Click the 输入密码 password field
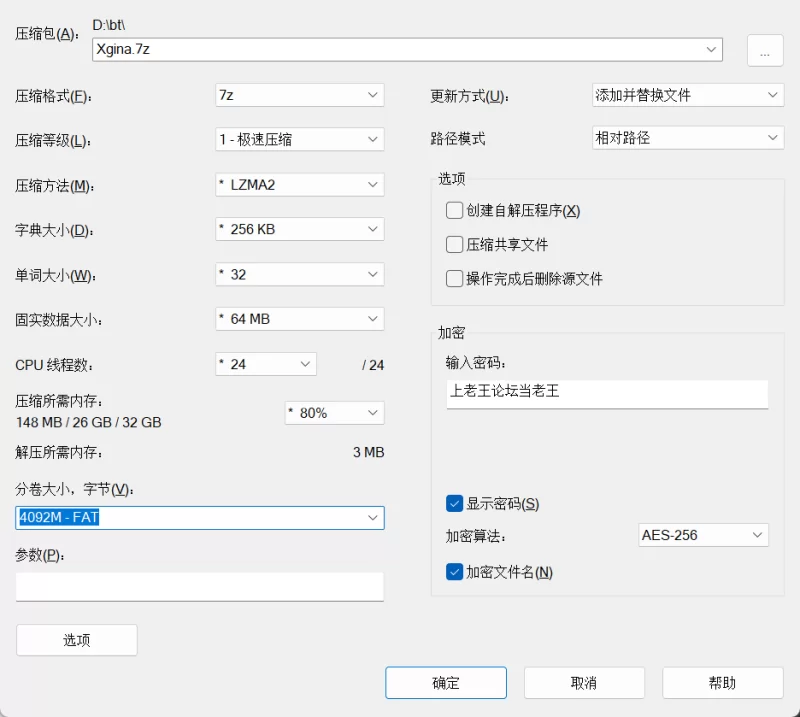This screenshot has height=717, width=800. click(606, 392)
